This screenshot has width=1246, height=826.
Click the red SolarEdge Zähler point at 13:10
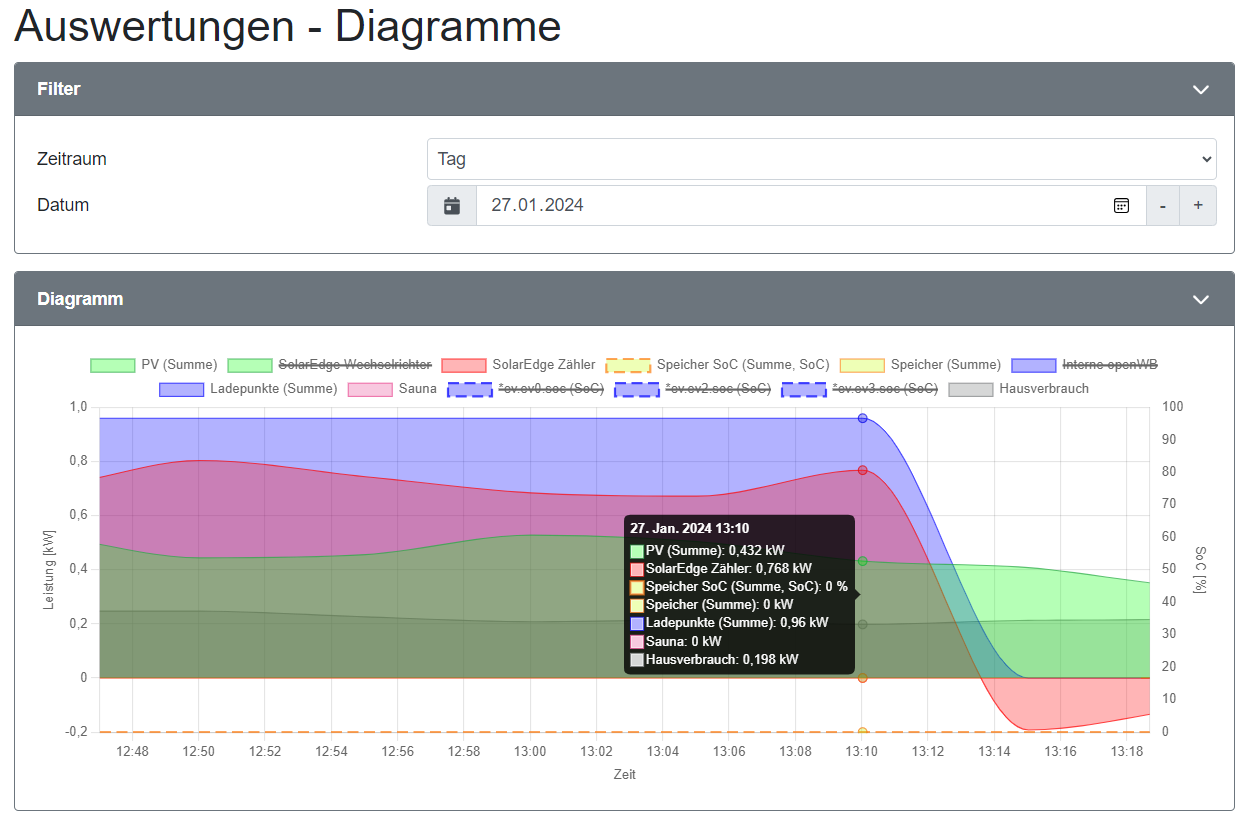click(x=862, y=470)
